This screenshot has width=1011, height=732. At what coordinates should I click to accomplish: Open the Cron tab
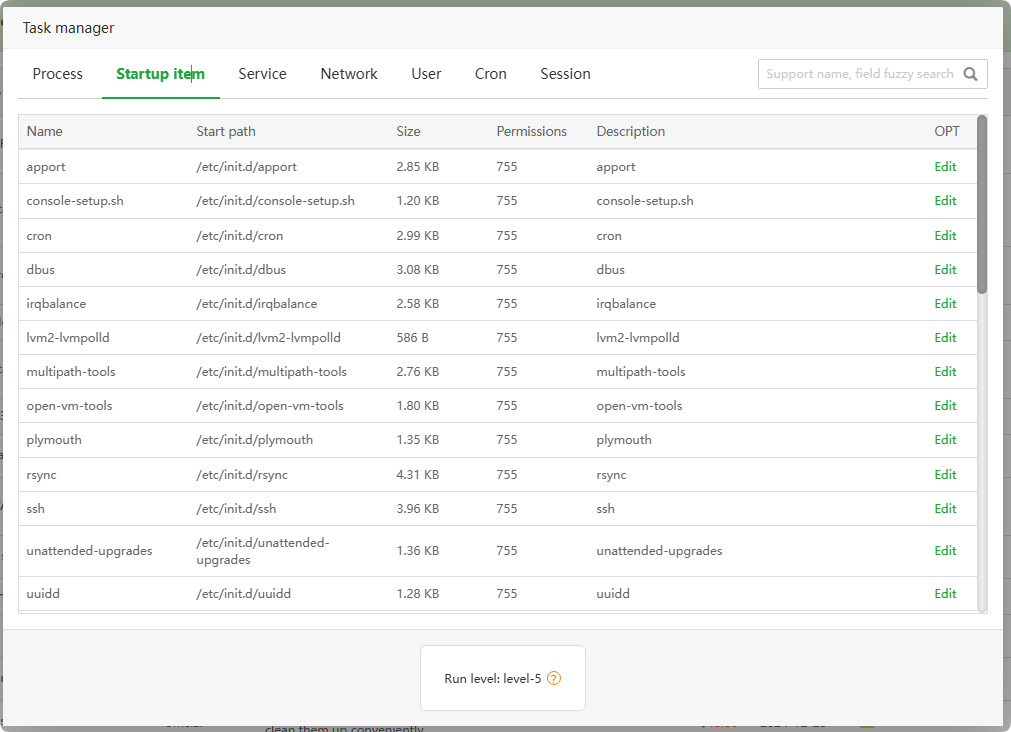(490, 74)
